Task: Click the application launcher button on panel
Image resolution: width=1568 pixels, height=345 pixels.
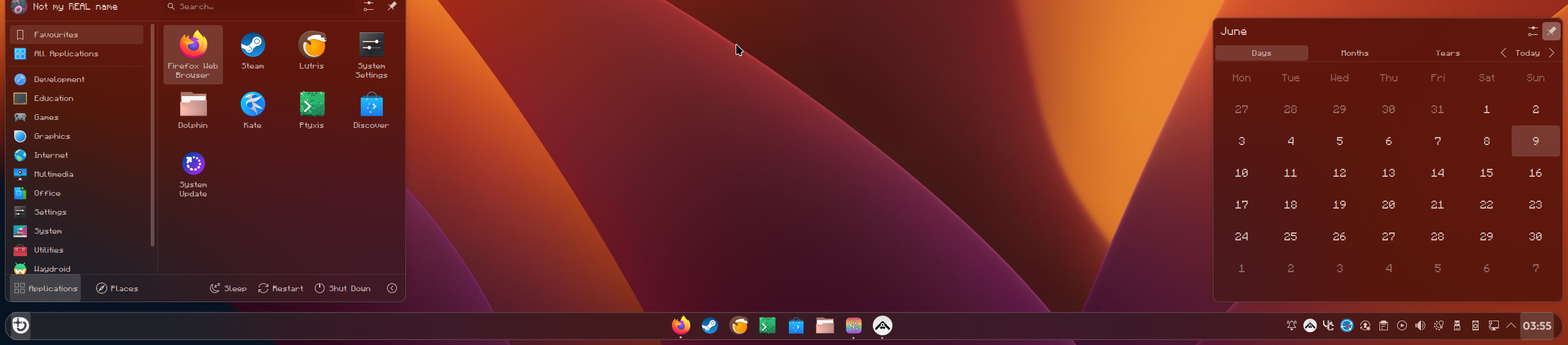Action: (x=20, y=325)
